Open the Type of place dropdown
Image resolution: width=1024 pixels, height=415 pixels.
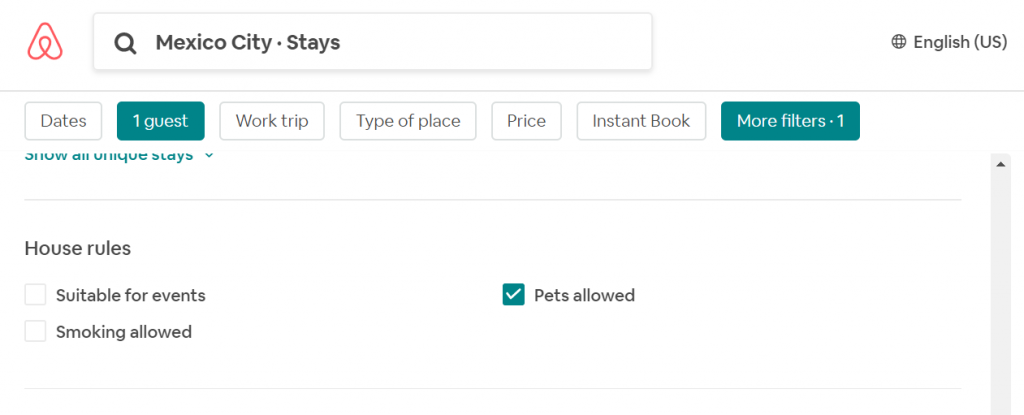tap(408, 121)
